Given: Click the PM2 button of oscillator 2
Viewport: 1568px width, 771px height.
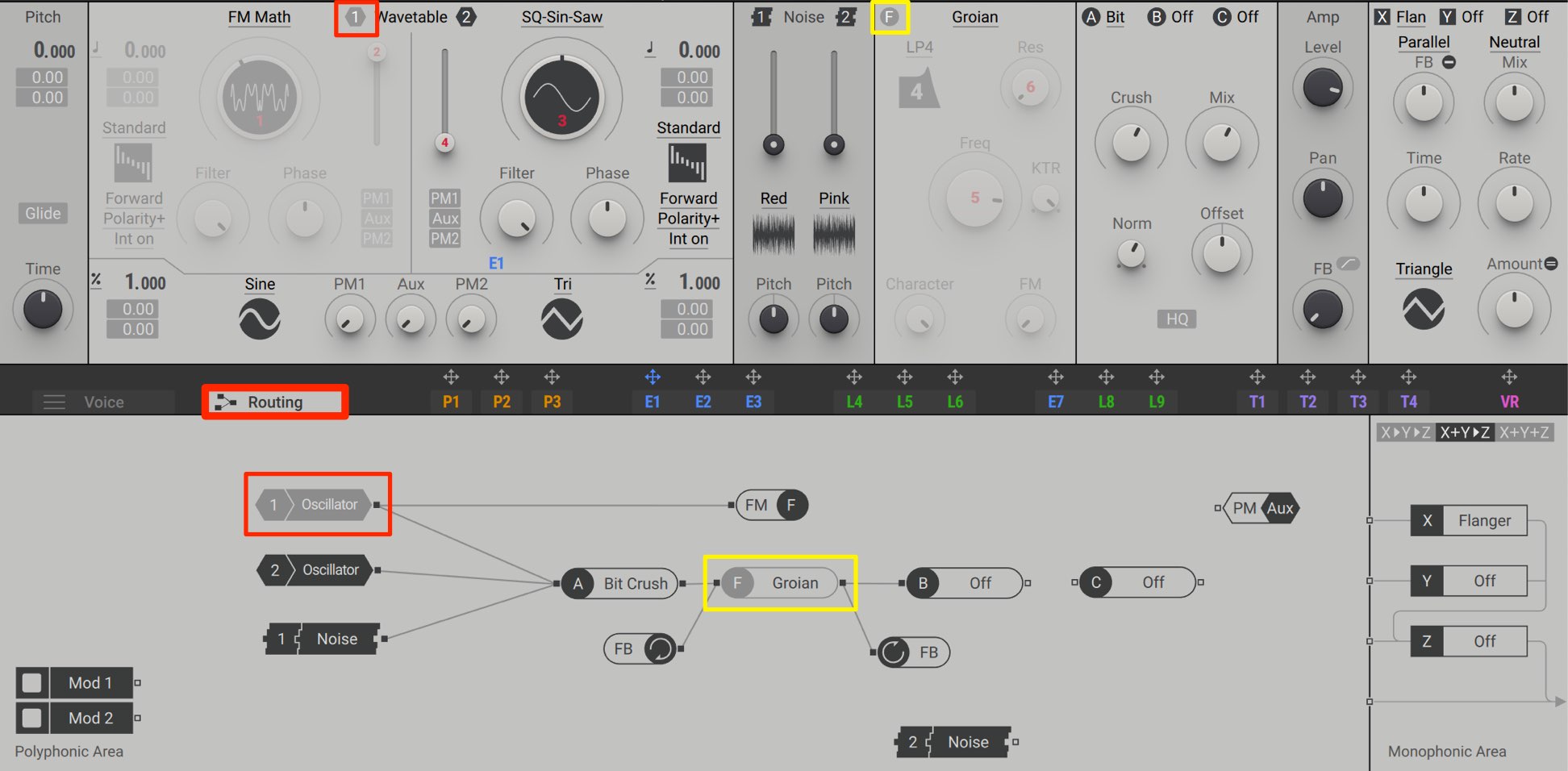Looking at the screenshot, I should click(444, 238).
